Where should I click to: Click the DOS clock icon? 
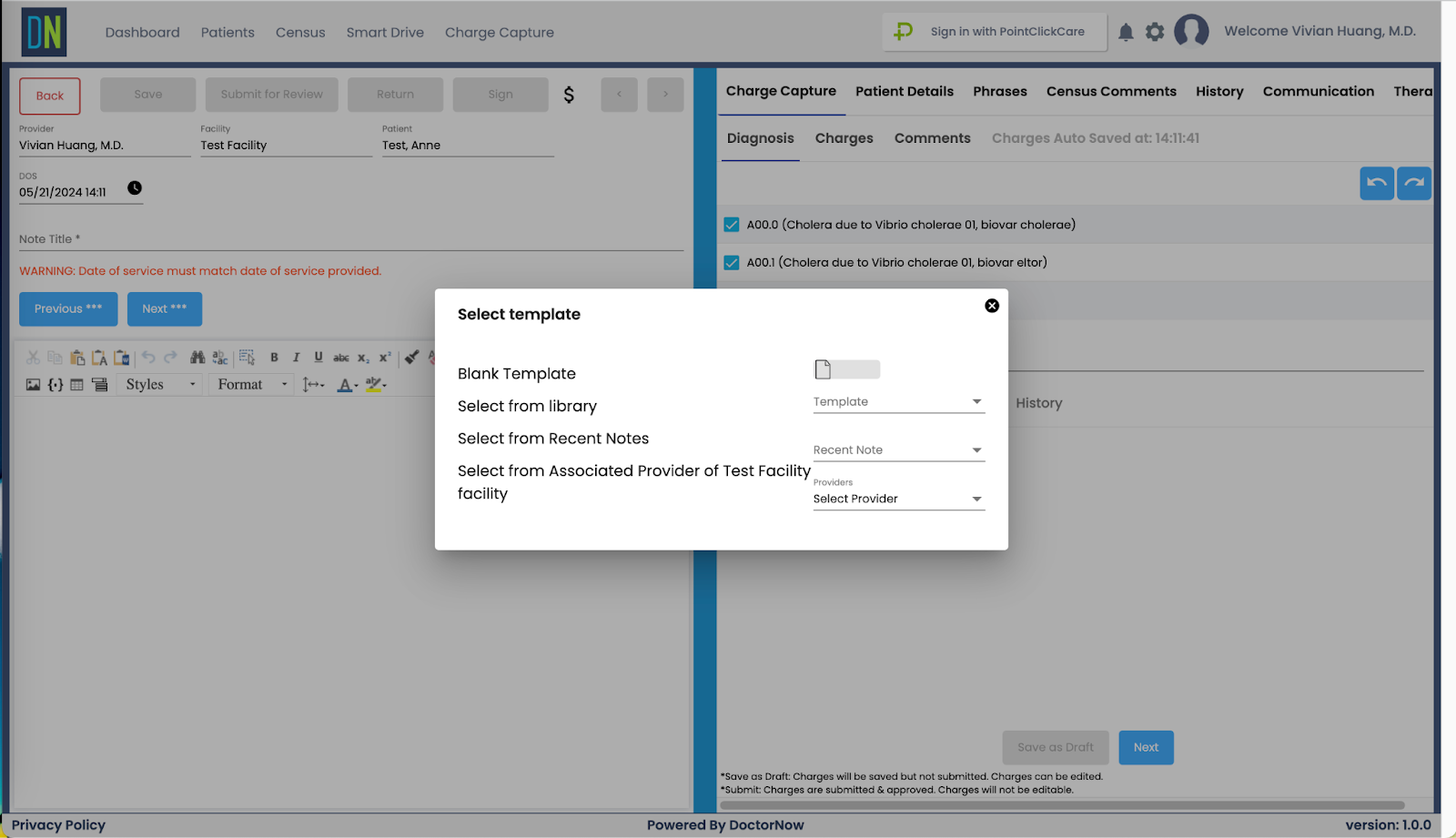[135, 188]
